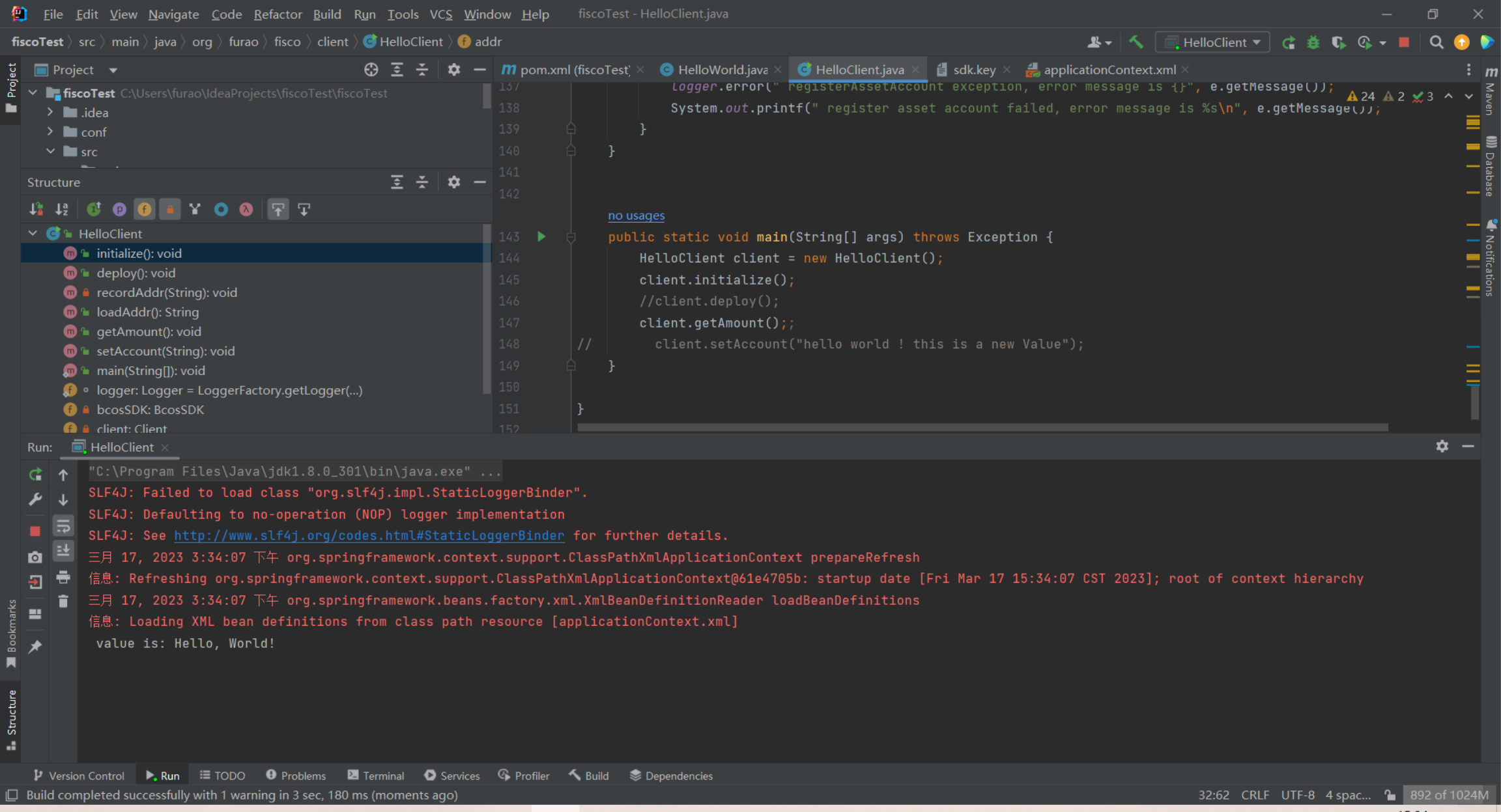This screenshot has width=1501, height=812.
Task: Expand the conf folder in Project tree
Action: tap(50, 132)
